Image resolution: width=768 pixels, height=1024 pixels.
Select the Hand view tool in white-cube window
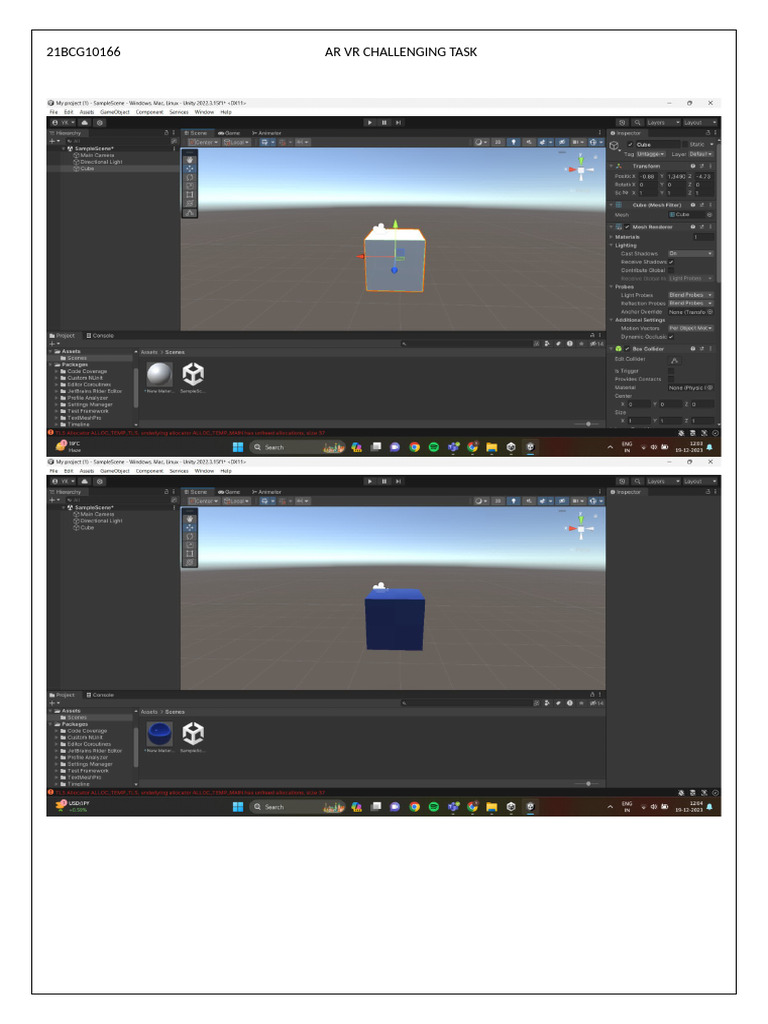click(x=190, y=160)
